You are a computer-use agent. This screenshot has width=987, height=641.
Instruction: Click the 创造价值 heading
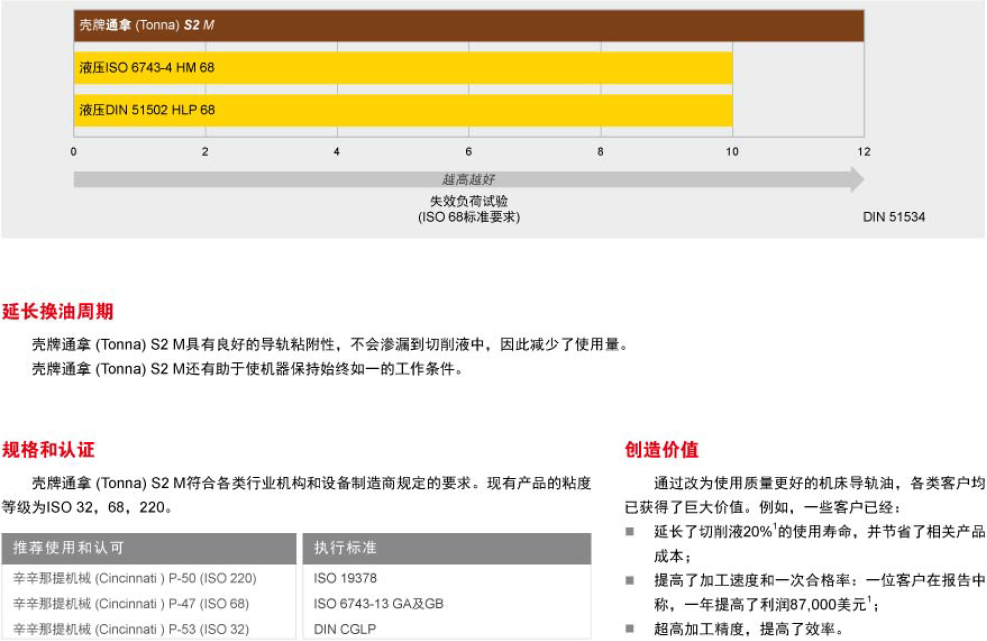(x=662, y=450)
